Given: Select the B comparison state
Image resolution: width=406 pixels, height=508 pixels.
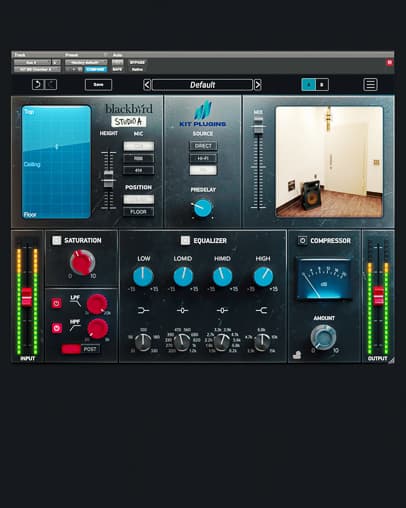Looking at the screenshot, I should (x=322, y=85).
